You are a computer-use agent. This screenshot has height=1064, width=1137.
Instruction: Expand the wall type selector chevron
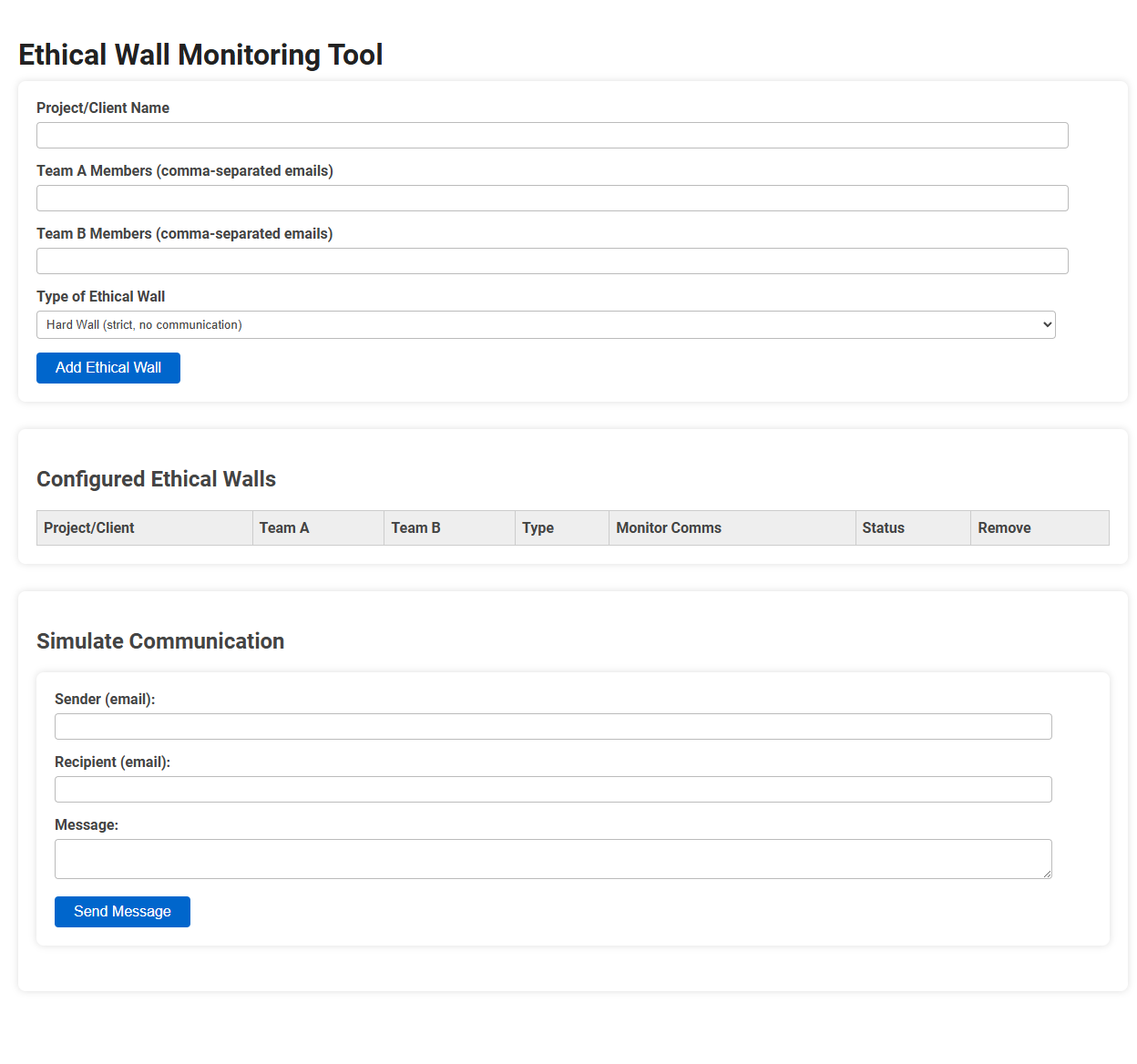pyautogui.click(x=1044, y=324)
